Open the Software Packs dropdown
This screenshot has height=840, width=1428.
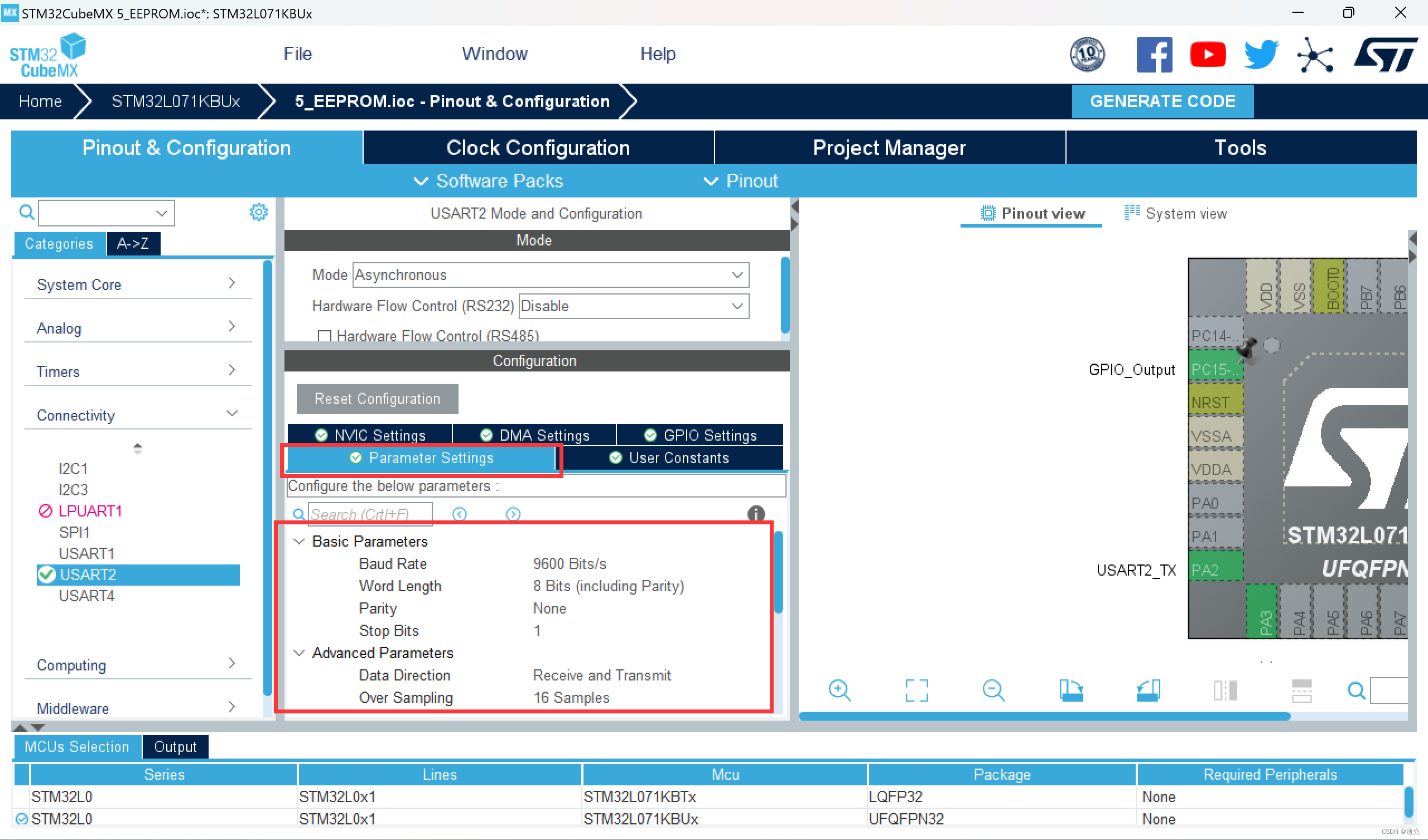489,181
